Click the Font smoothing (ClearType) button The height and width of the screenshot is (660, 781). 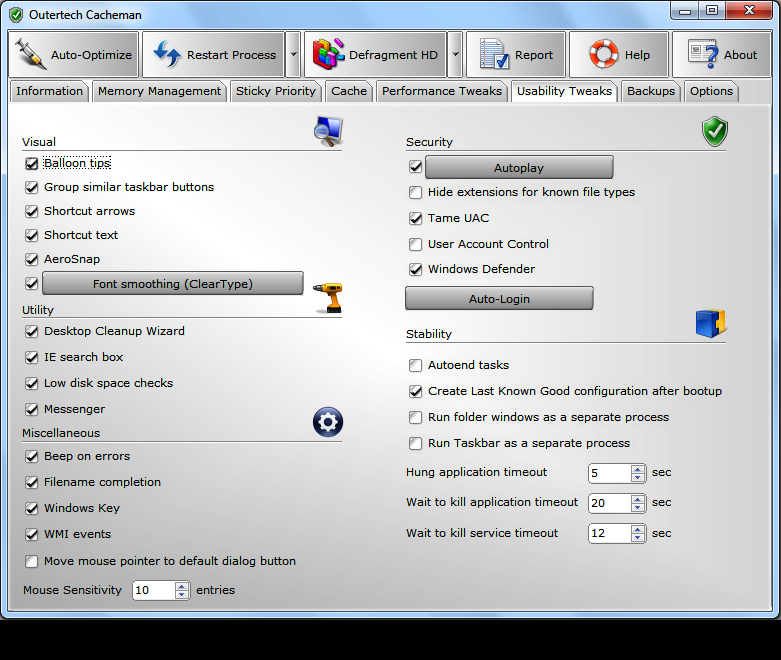tap(173, 283)
